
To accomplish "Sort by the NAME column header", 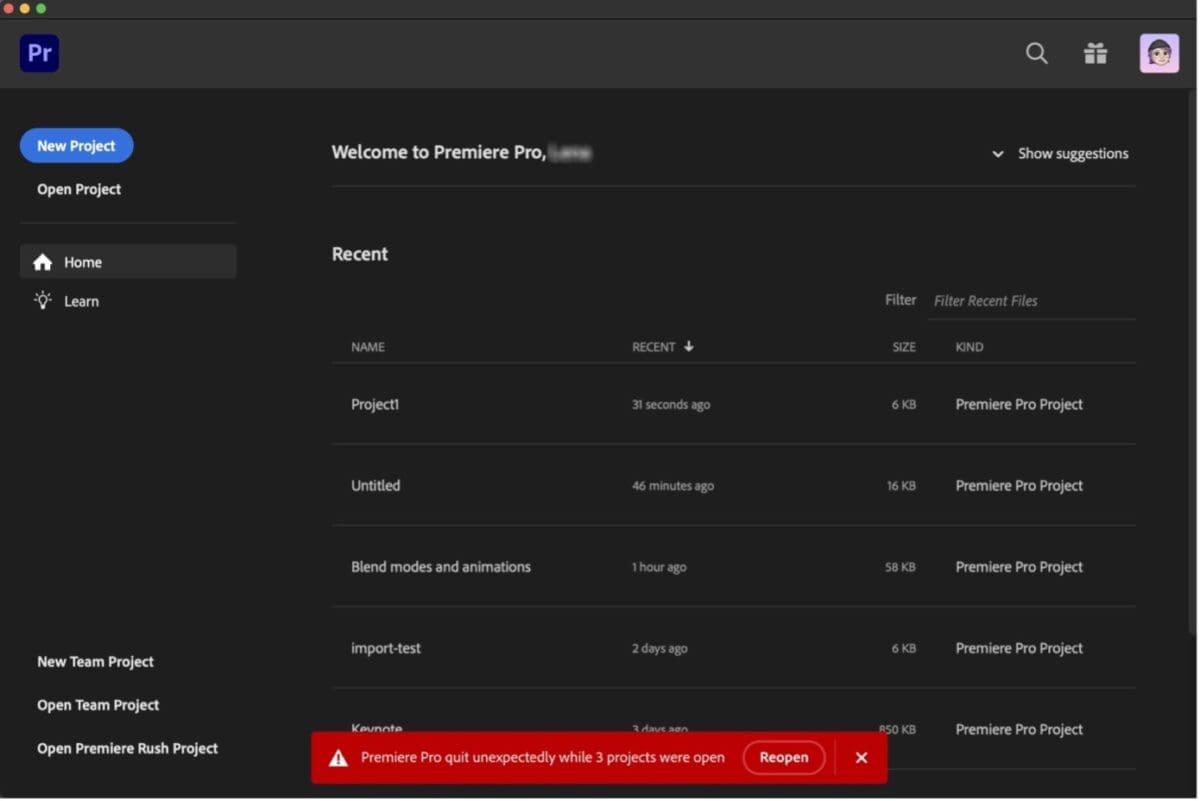I will pos(368,347).
